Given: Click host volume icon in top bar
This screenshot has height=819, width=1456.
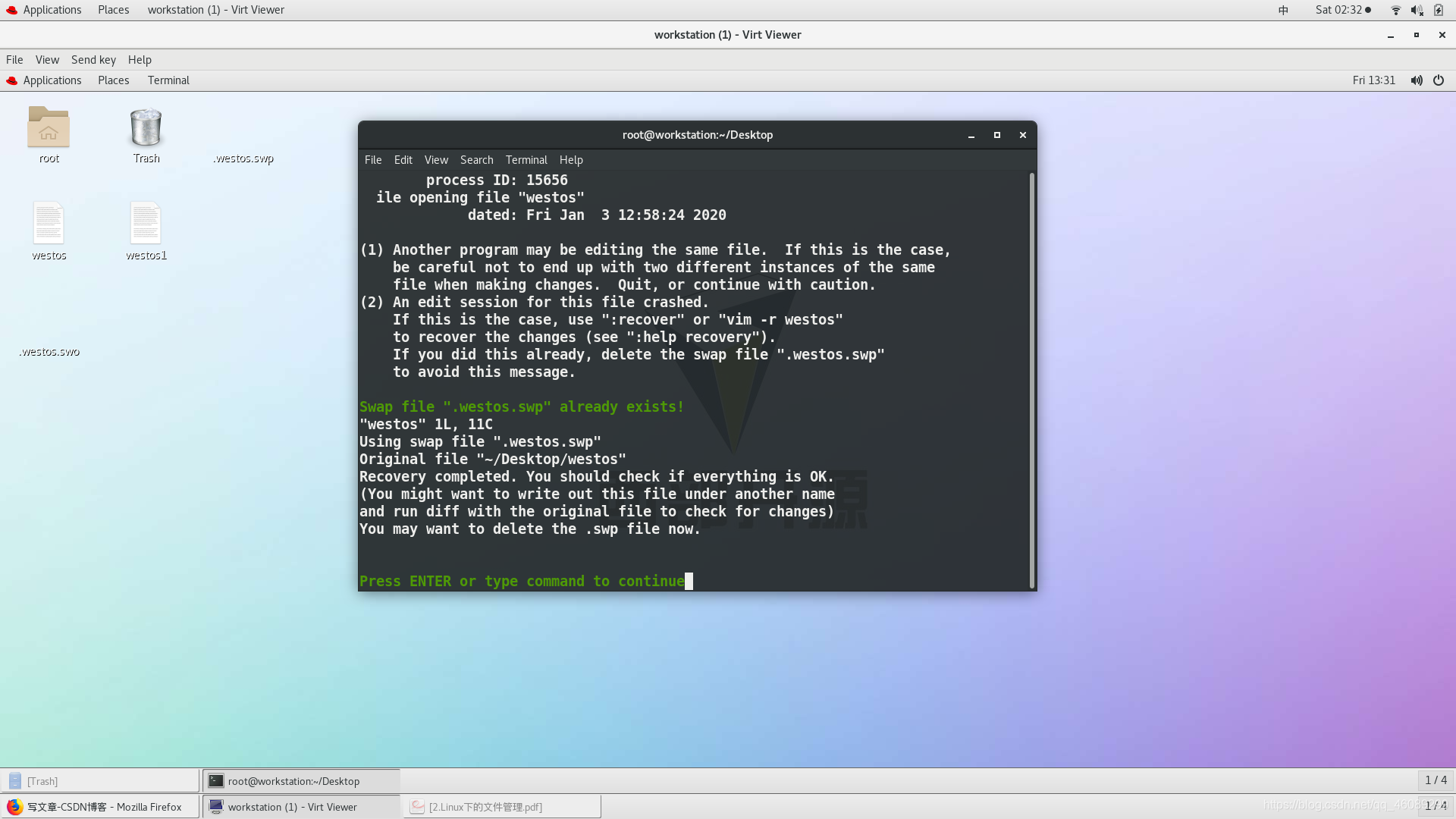Looking at the screenshot, I should point(1416,10).
